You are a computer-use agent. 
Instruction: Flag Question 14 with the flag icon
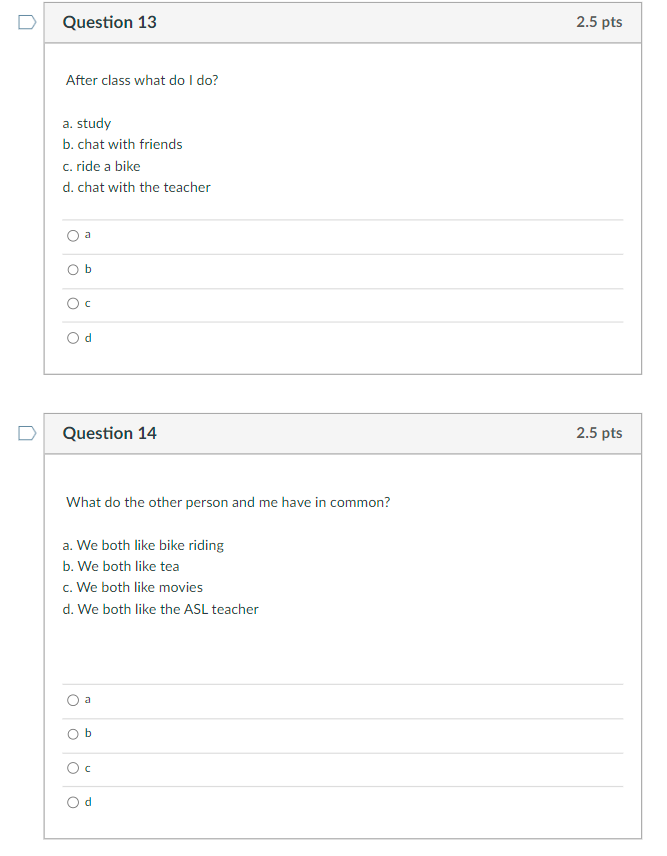[x=28, y=433]
